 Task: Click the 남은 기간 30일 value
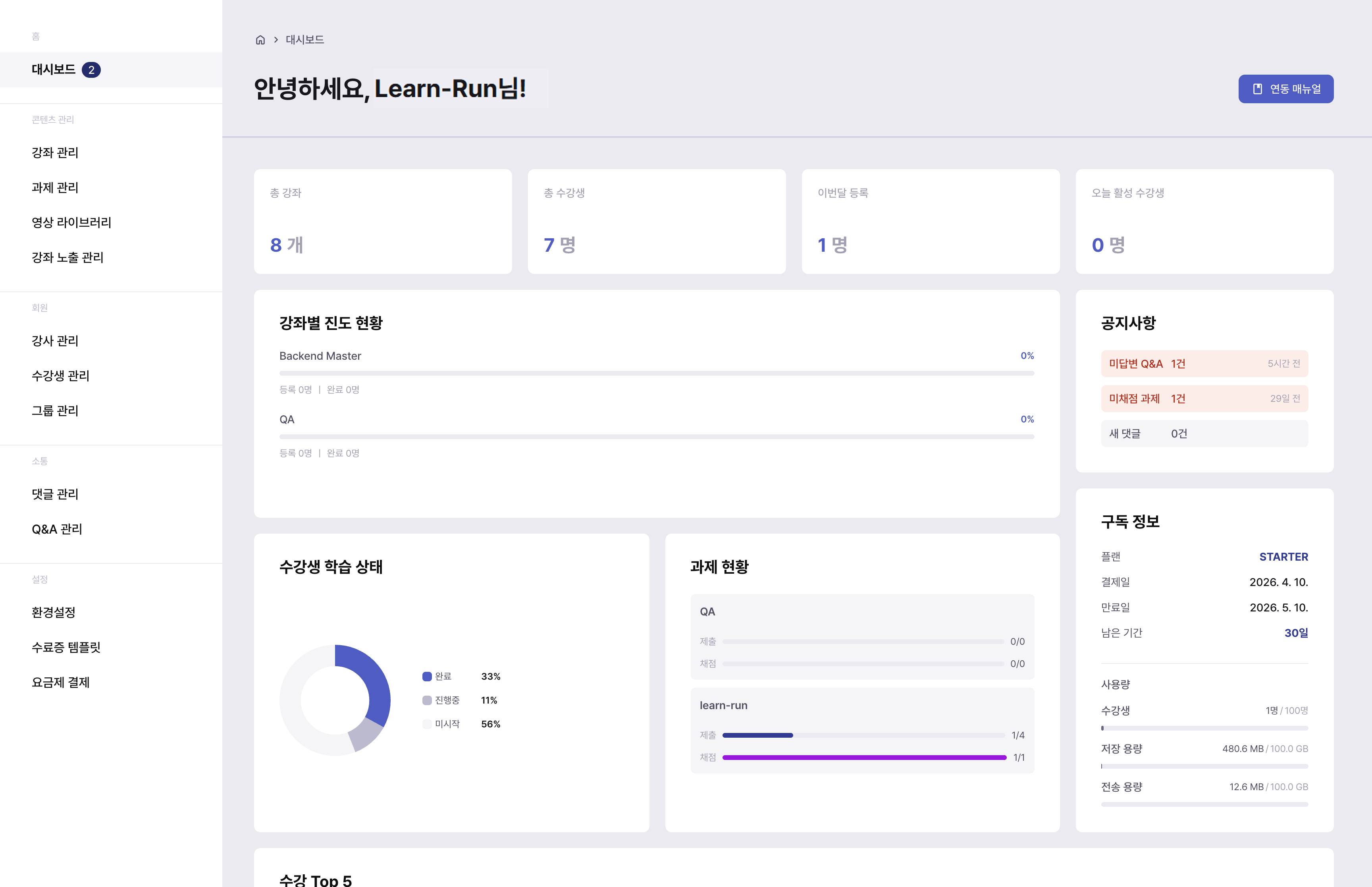point(1296,633)
